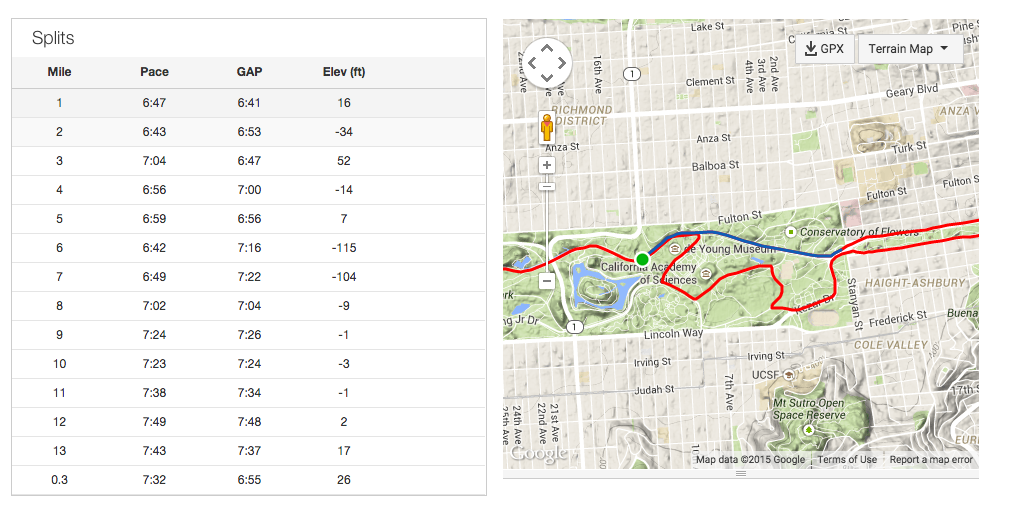
Task: Click the Pace column header
Action: click(154, 72)
